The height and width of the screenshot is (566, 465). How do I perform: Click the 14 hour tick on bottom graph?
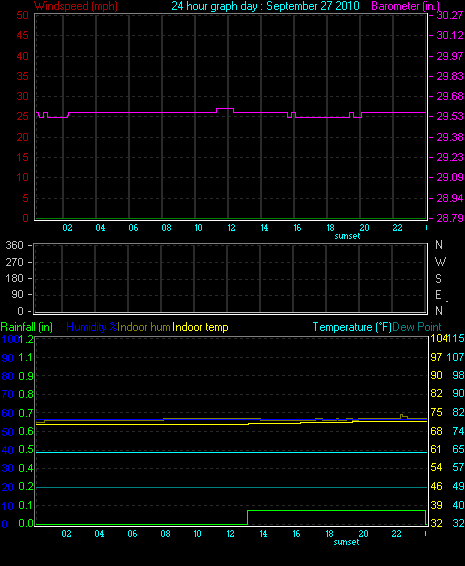pyautogui.click(x=264, y=534)
